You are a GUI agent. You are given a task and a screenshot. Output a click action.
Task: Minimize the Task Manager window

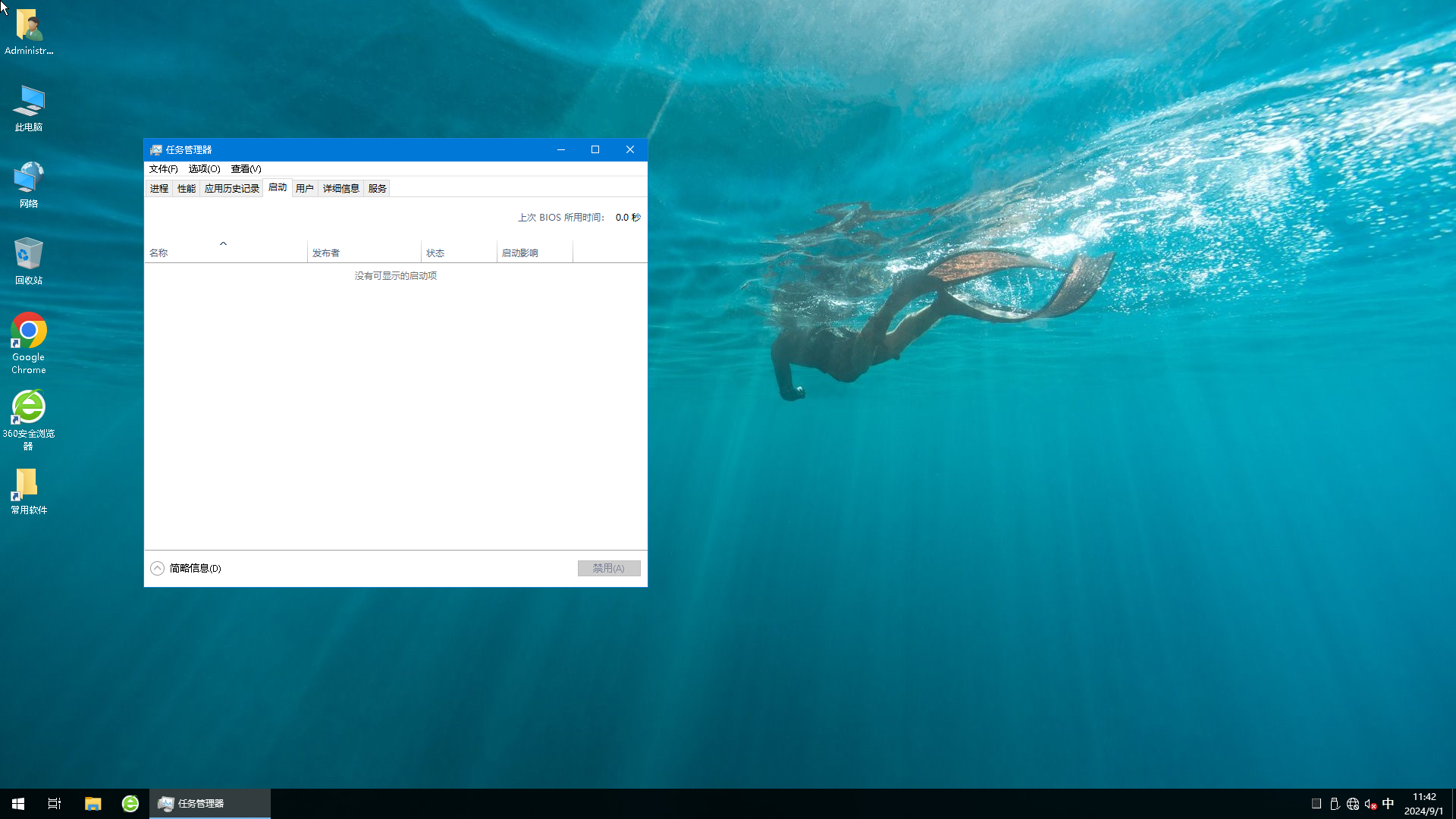click(561, 150)
